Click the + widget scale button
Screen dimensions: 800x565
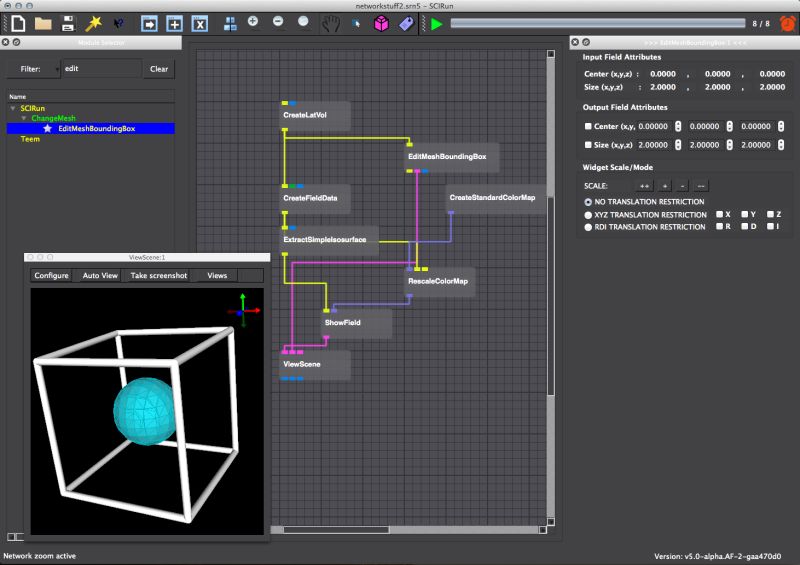[x=665, y=186]
